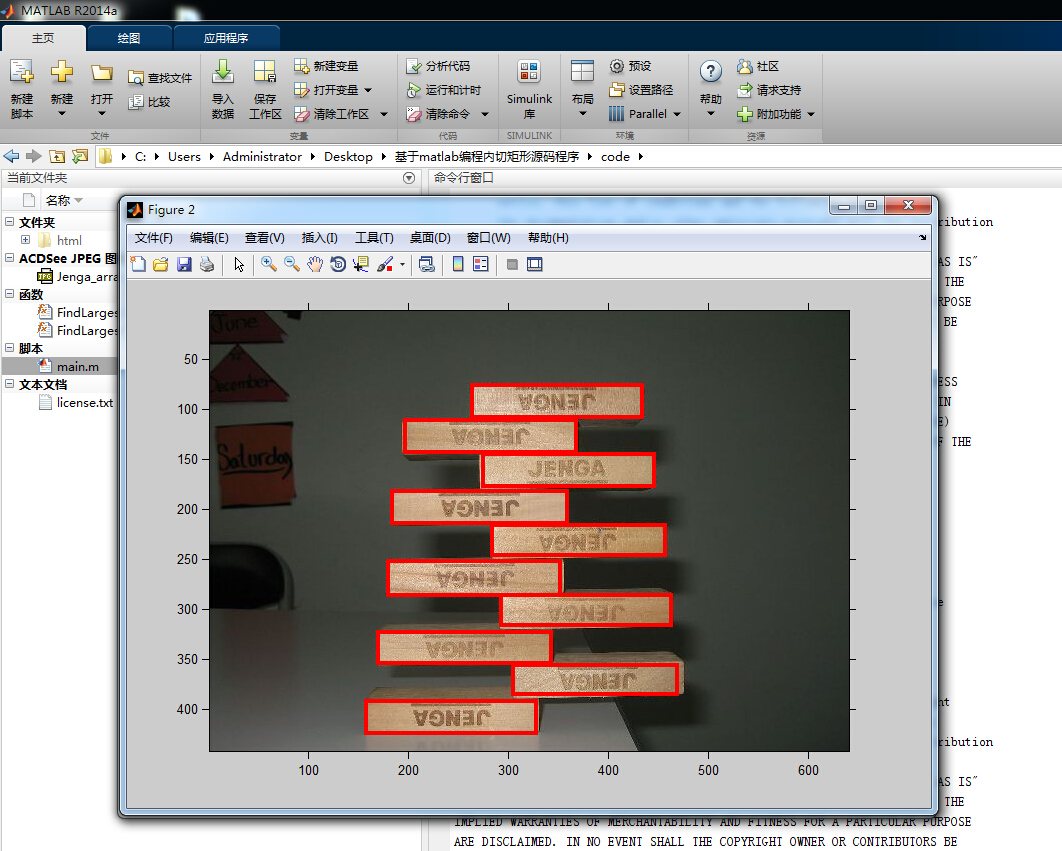
Task: Toggle the Rotate 3D tool
Action: coord(338,264)
